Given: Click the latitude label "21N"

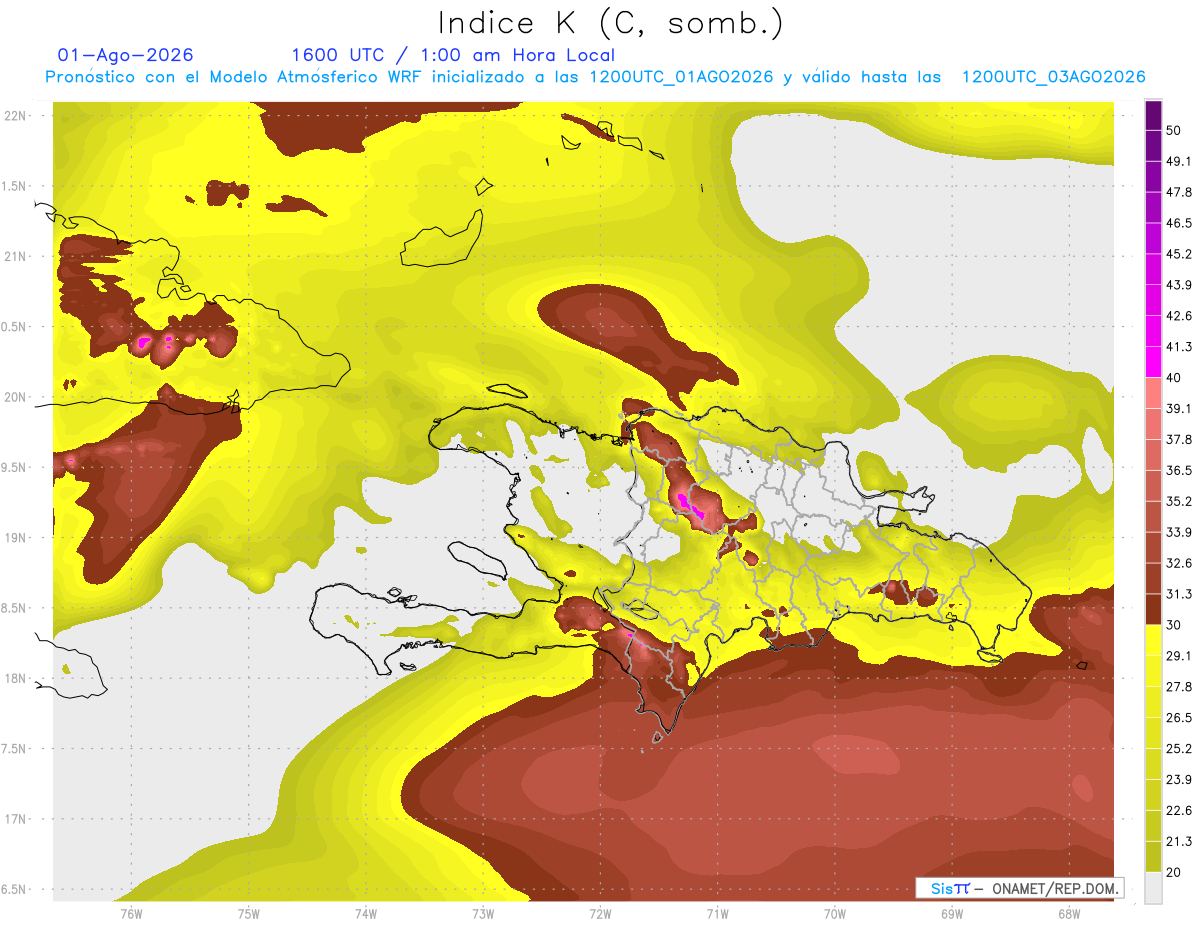Looking at the screenshot, I should (x=15, y=256).
